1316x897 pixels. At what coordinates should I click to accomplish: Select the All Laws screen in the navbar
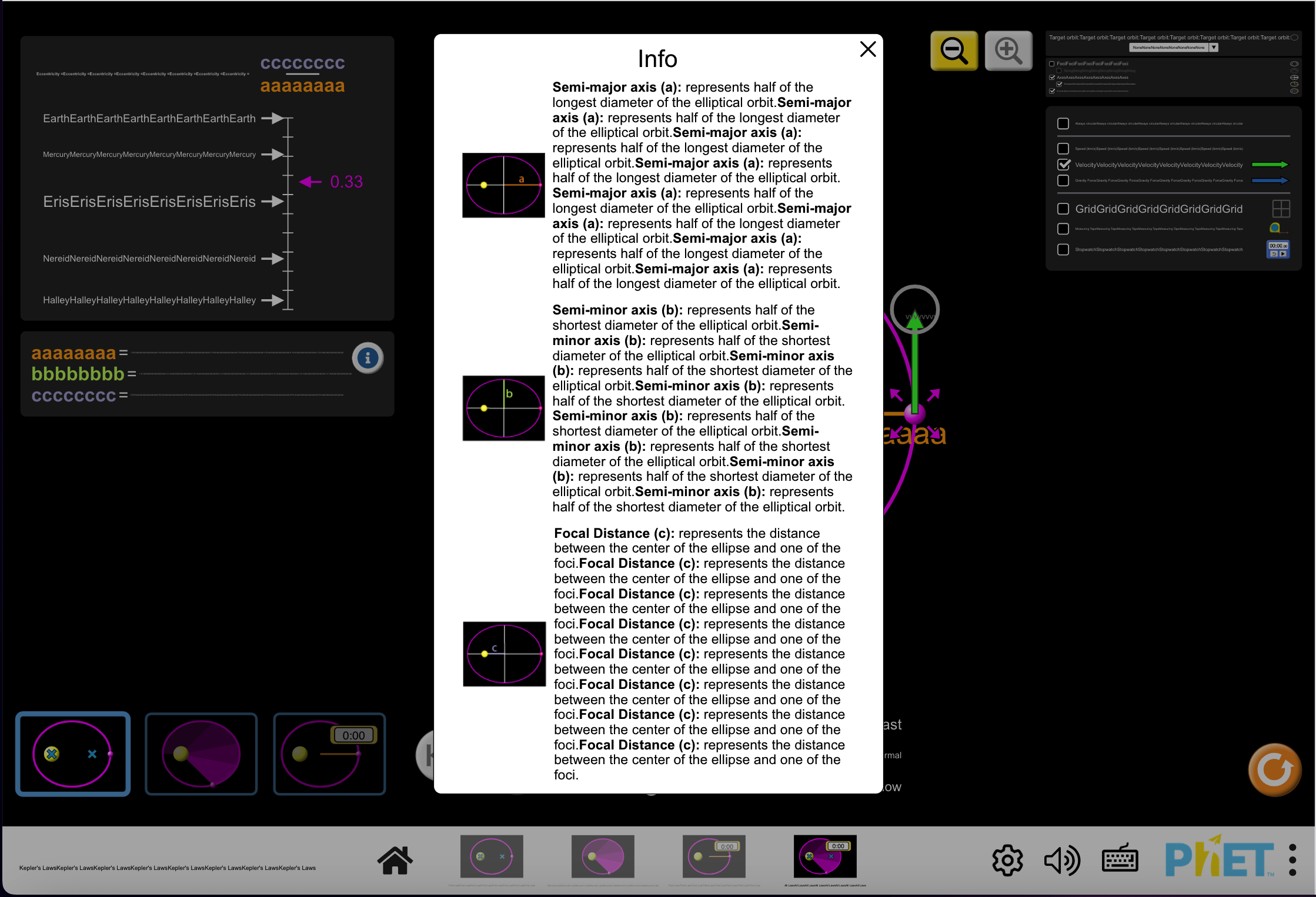pyautogui.click(x=824, y=856)
